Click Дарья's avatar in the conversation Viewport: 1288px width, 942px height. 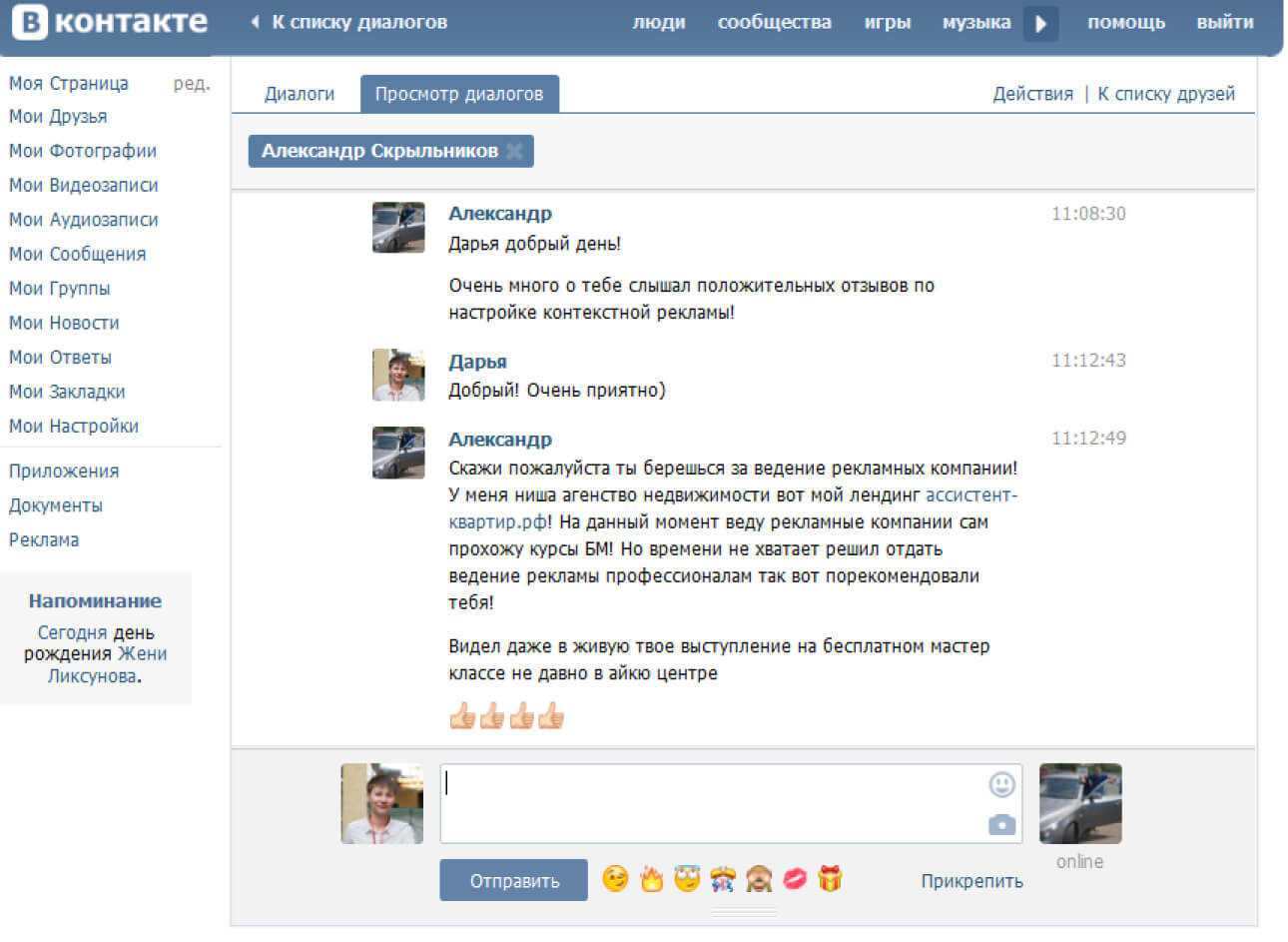click(397, 375)
